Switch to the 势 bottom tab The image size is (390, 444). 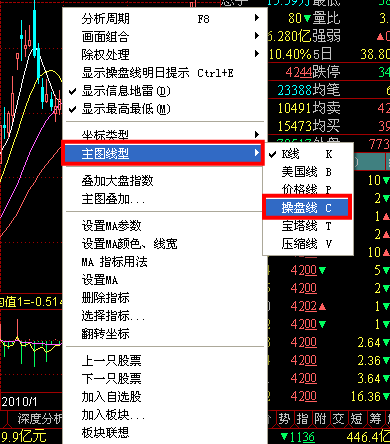click(x=284, y=419)
